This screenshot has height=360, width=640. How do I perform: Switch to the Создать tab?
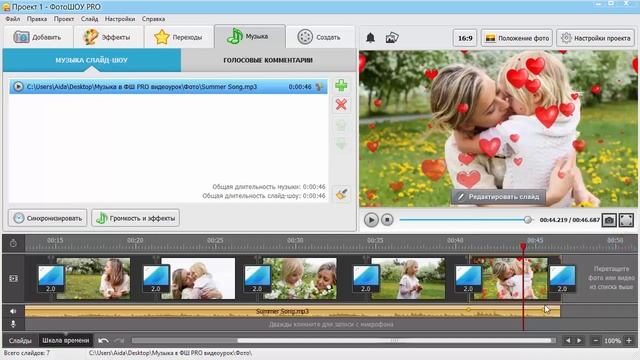click(320, 37)
